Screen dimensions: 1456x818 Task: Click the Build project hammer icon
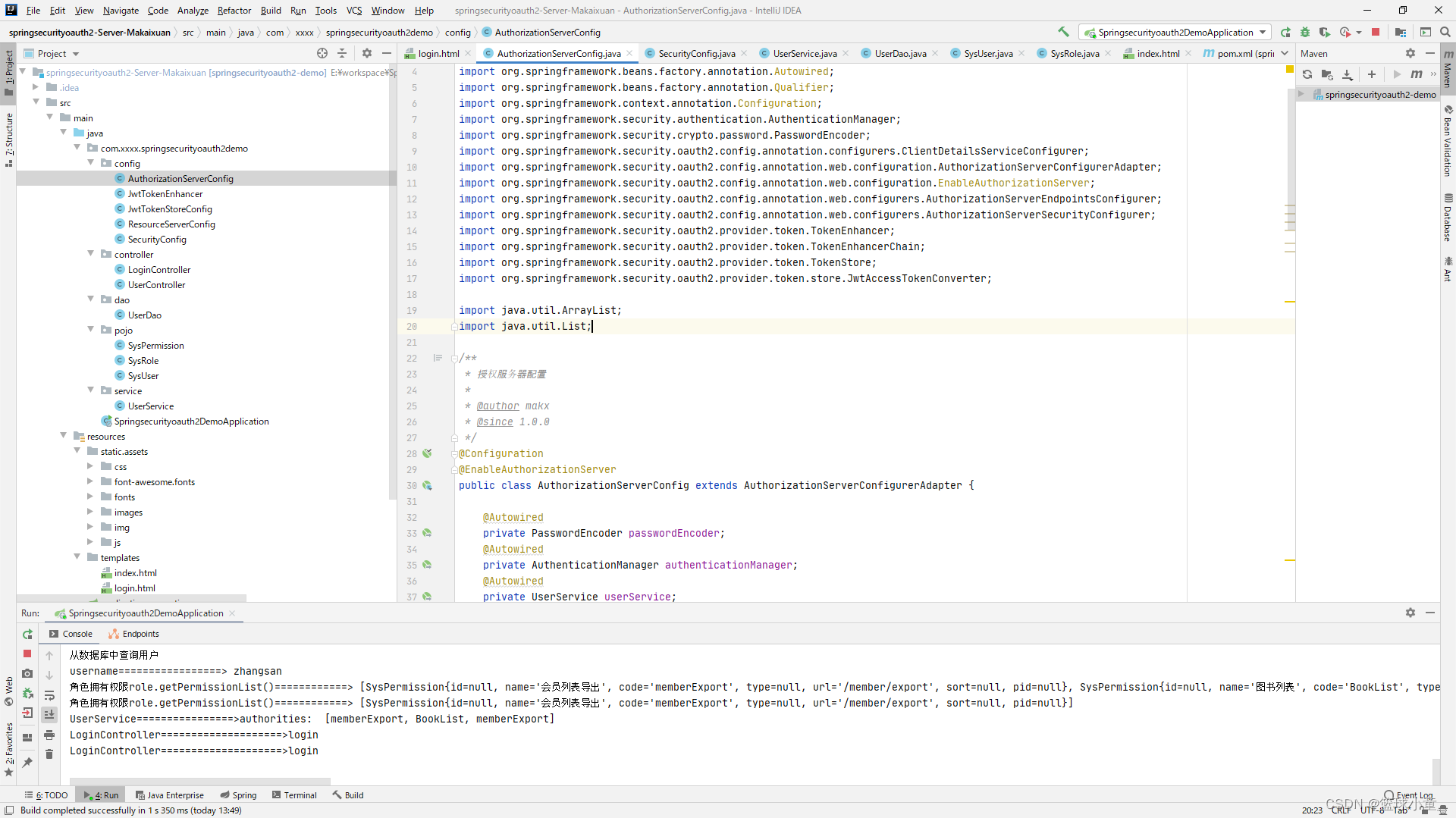coord(1063,32)
